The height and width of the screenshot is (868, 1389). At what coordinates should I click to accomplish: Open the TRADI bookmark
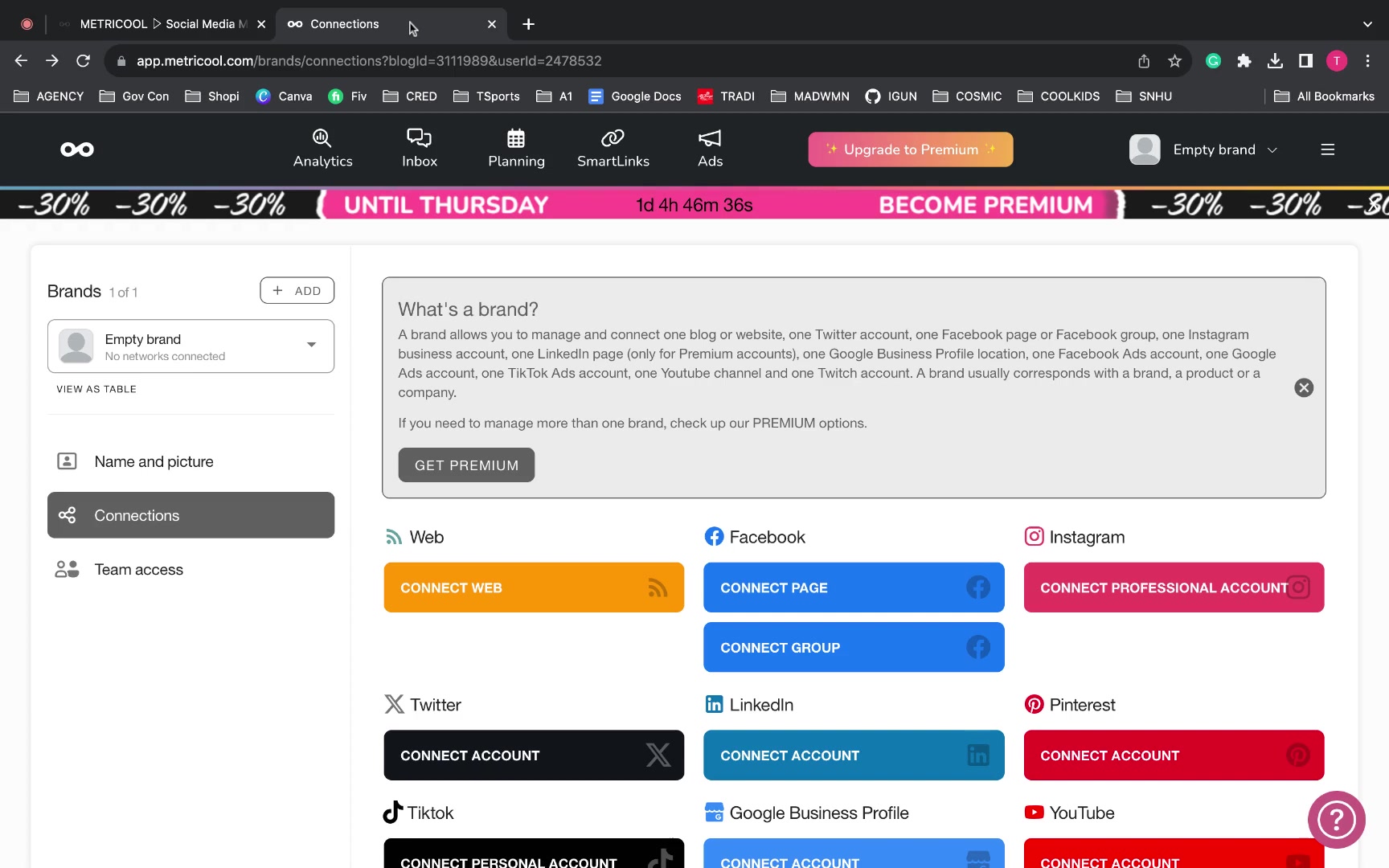pos(726,96)
